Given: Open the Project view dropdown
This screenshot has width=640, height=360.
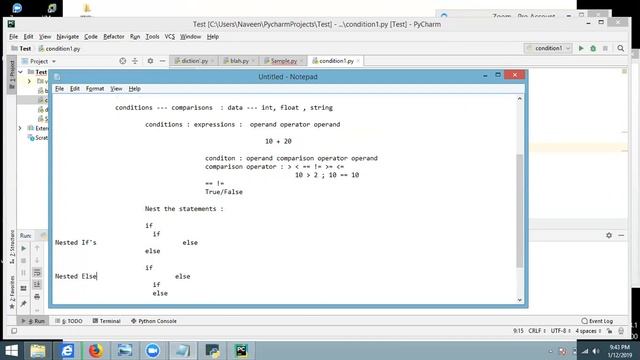Looking at the screenshot, I should [39, 61].
